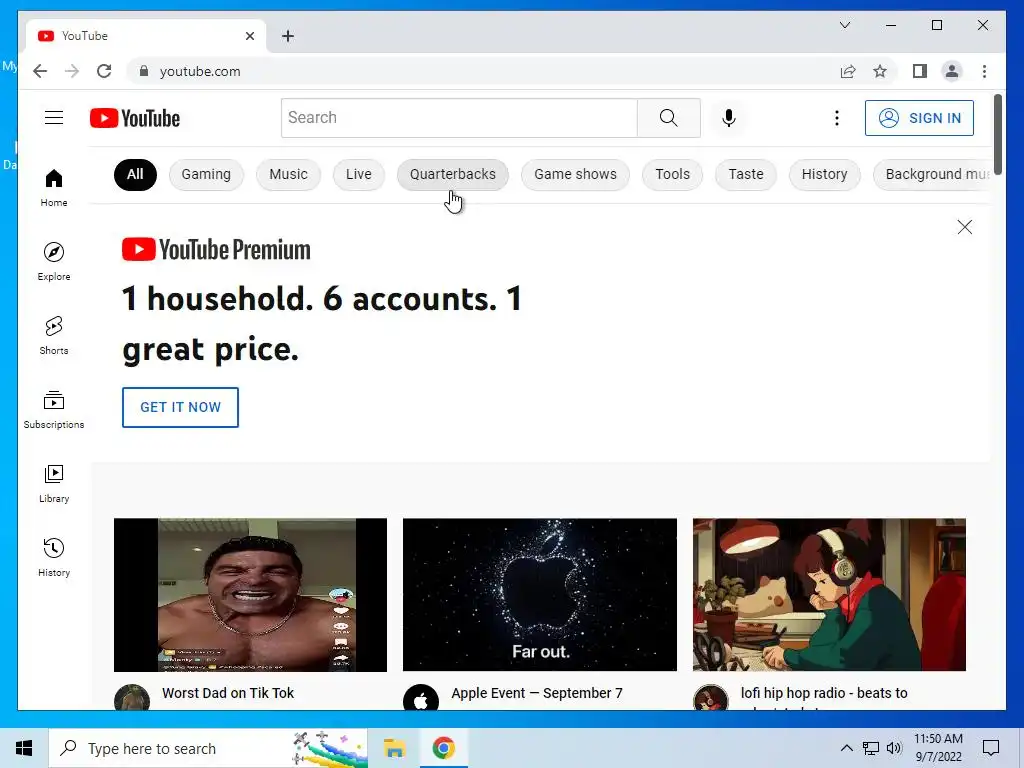Open the volume tray icon

894,748
